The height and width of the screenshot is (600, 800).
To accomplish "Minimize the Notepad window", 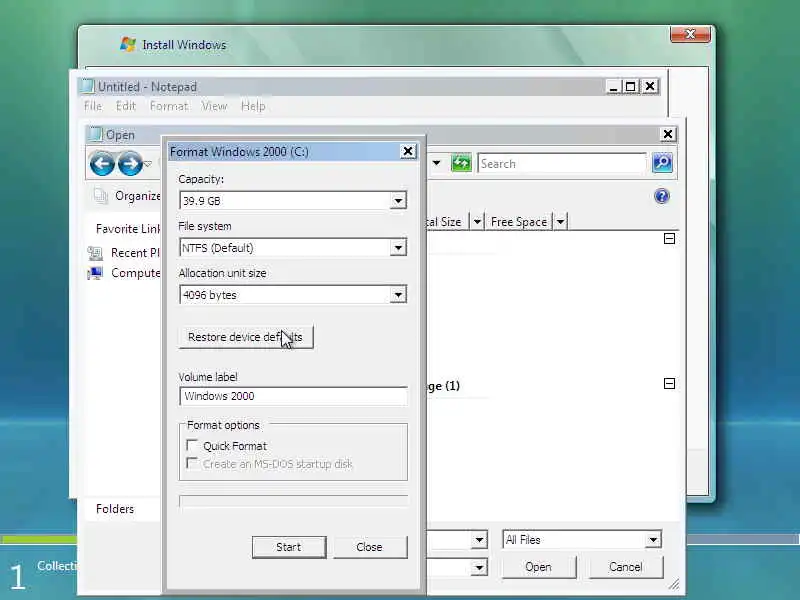I will click(614, 87).
